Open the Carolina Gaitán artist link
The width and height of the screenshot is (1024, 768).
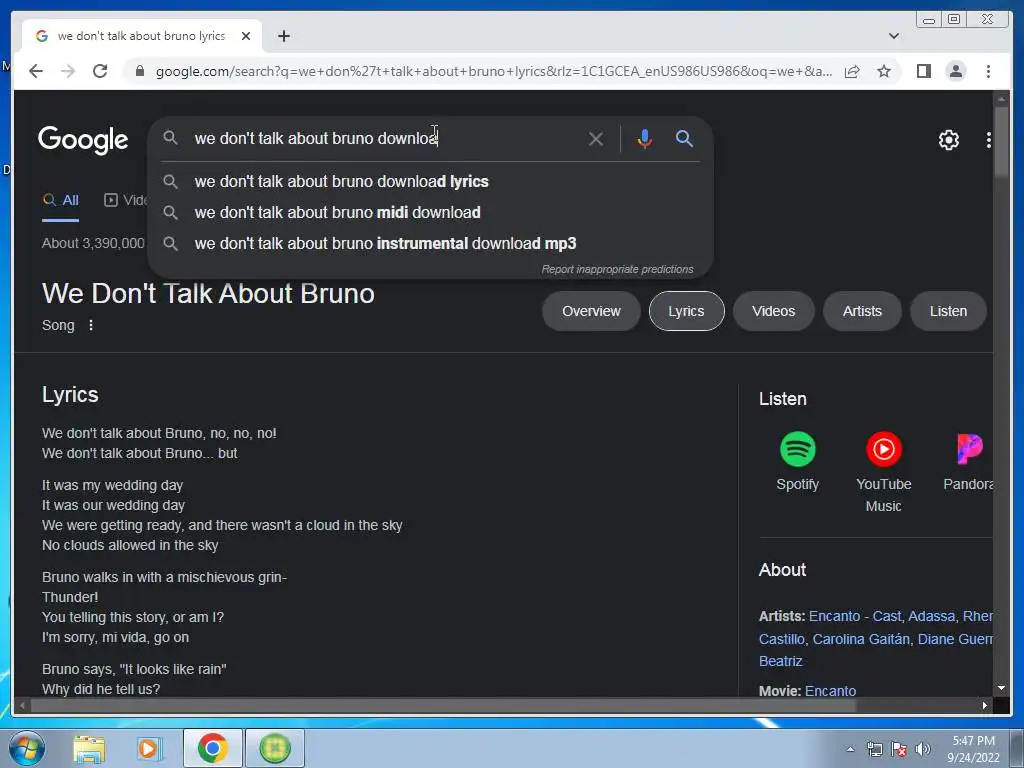click(861, 639)
